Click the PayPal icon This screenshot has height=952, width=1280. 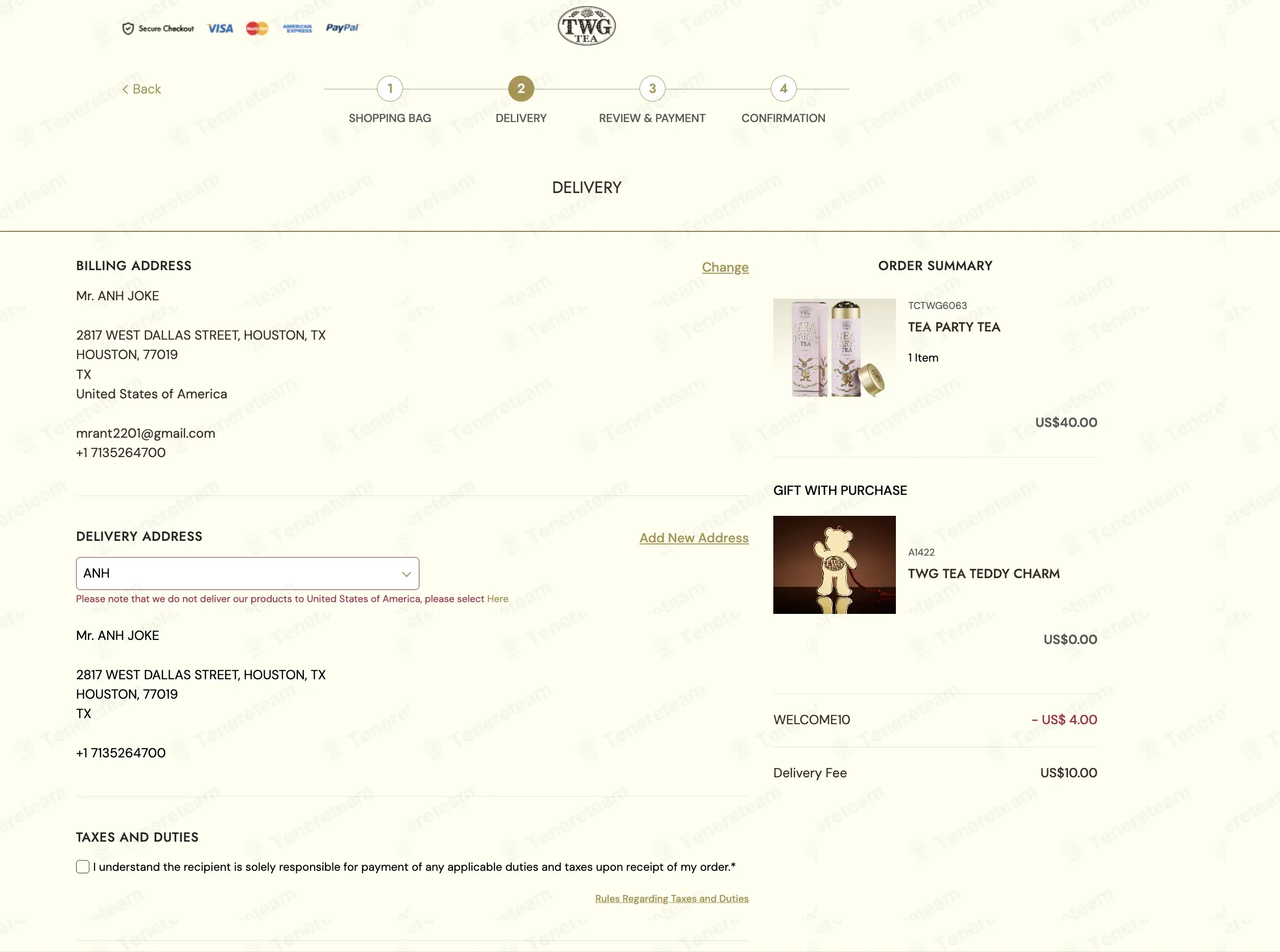pos(342,28)
